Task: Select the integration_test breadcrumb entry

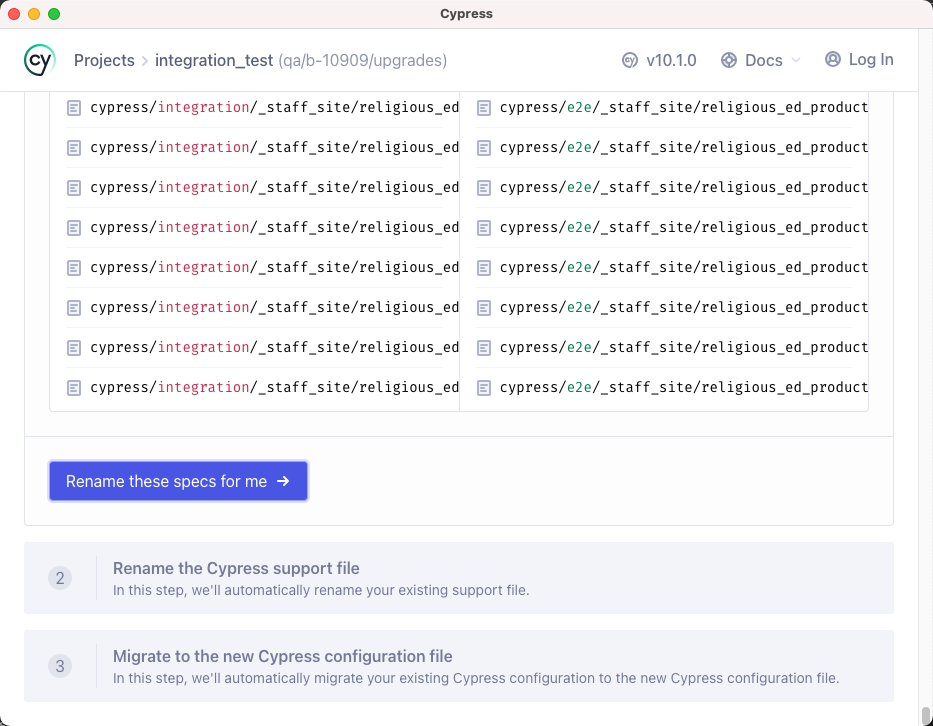Action: [214, 60]
